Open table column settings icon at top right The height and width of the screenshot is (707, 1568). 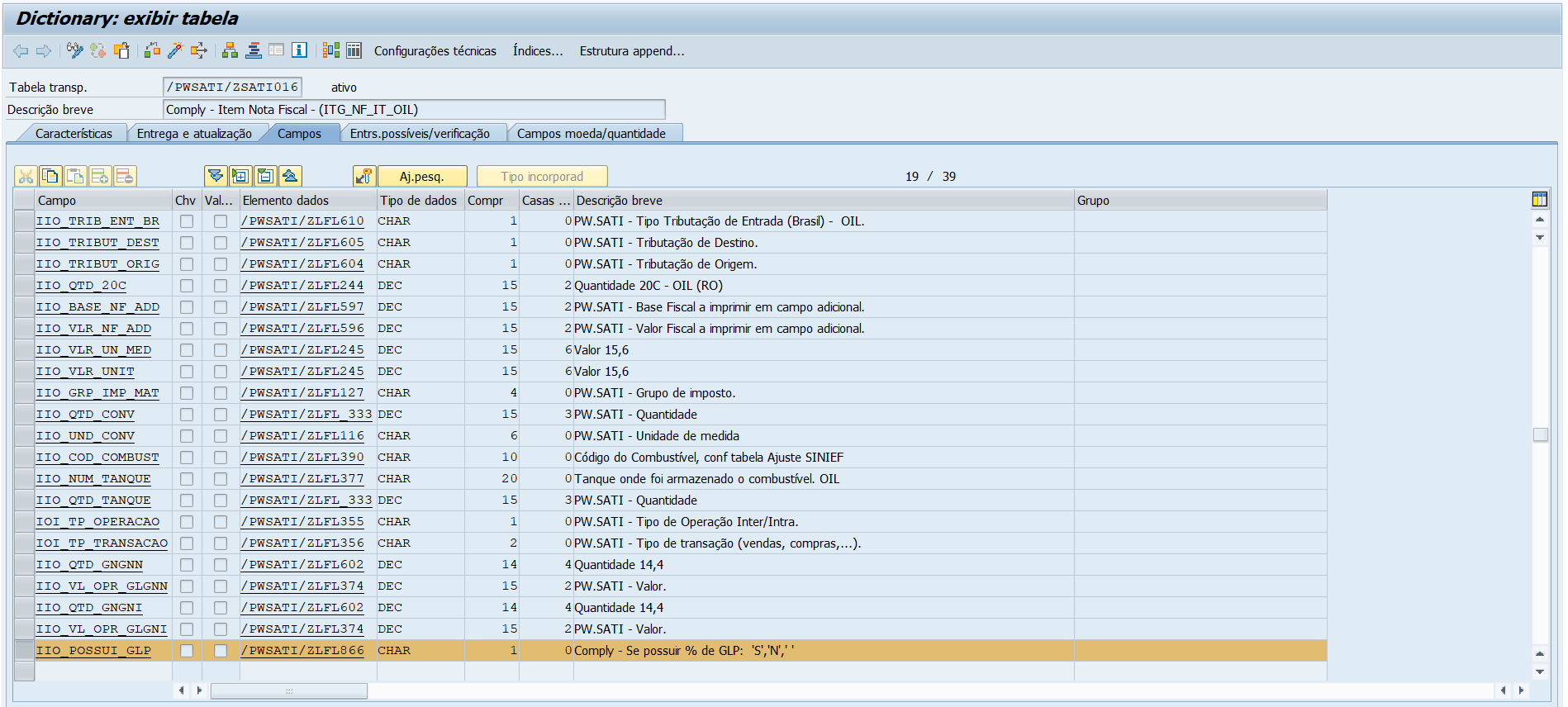point(1539,199)
